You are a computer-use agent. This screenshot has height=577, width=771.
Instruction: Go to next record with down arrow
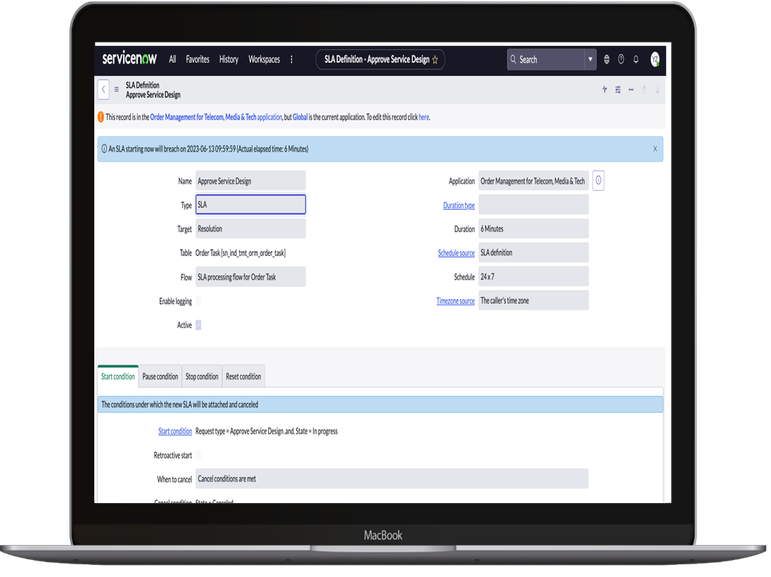point(657,90)
